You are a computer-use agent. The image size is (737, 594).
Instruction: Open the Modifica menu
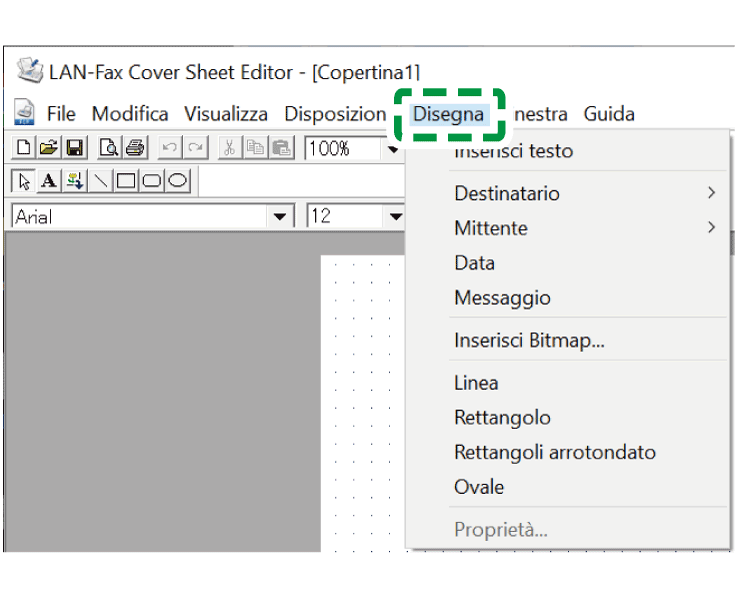pos(130,114)
